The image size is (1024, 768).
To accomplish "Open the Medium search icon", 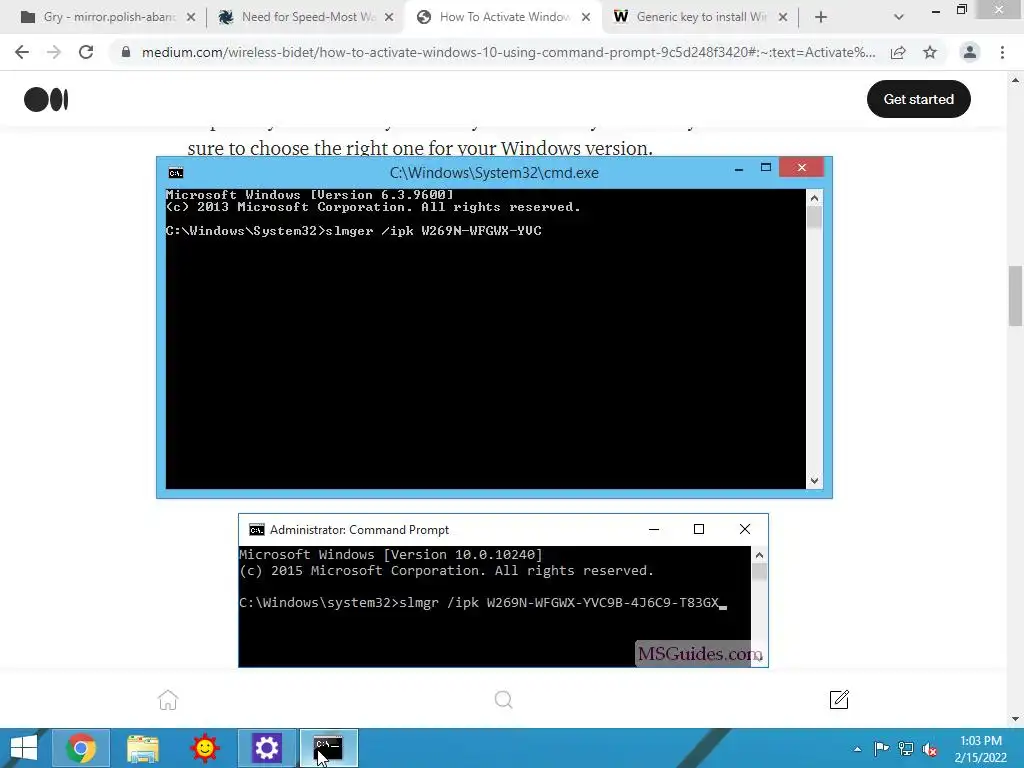I will pos(504,699).
